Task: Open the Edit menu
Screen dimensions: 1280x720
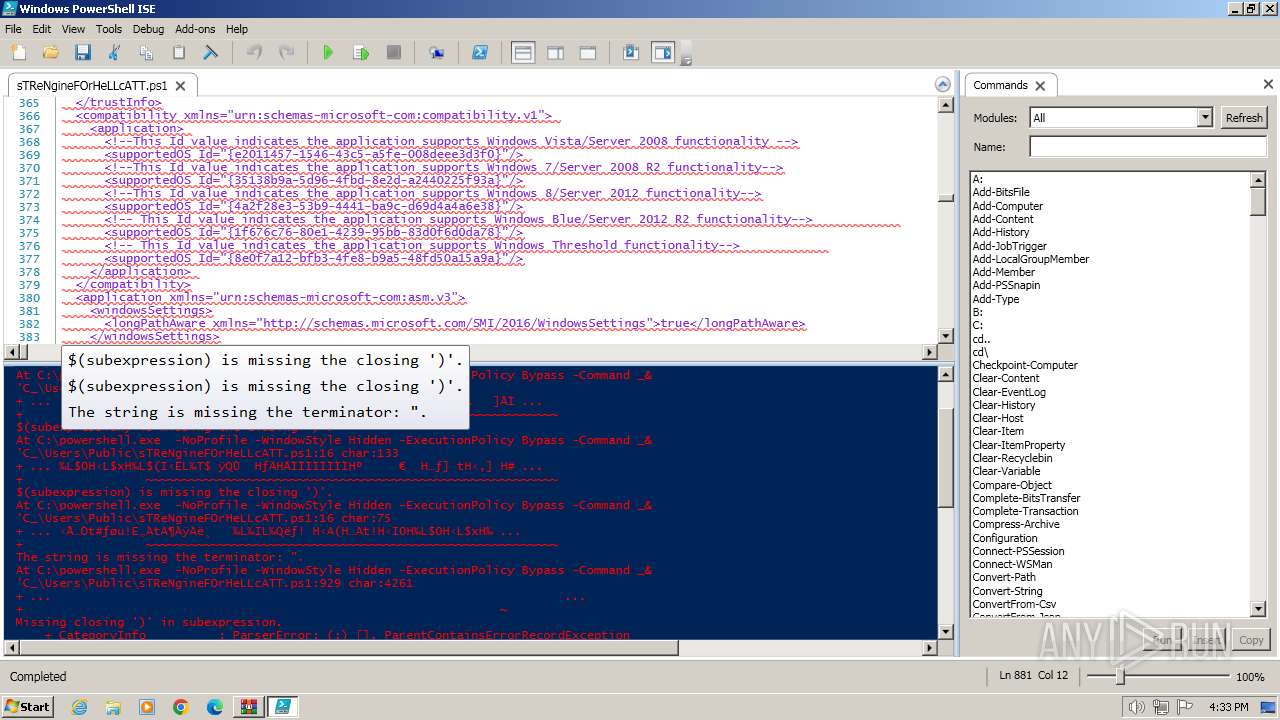Action: click(42, 29)
